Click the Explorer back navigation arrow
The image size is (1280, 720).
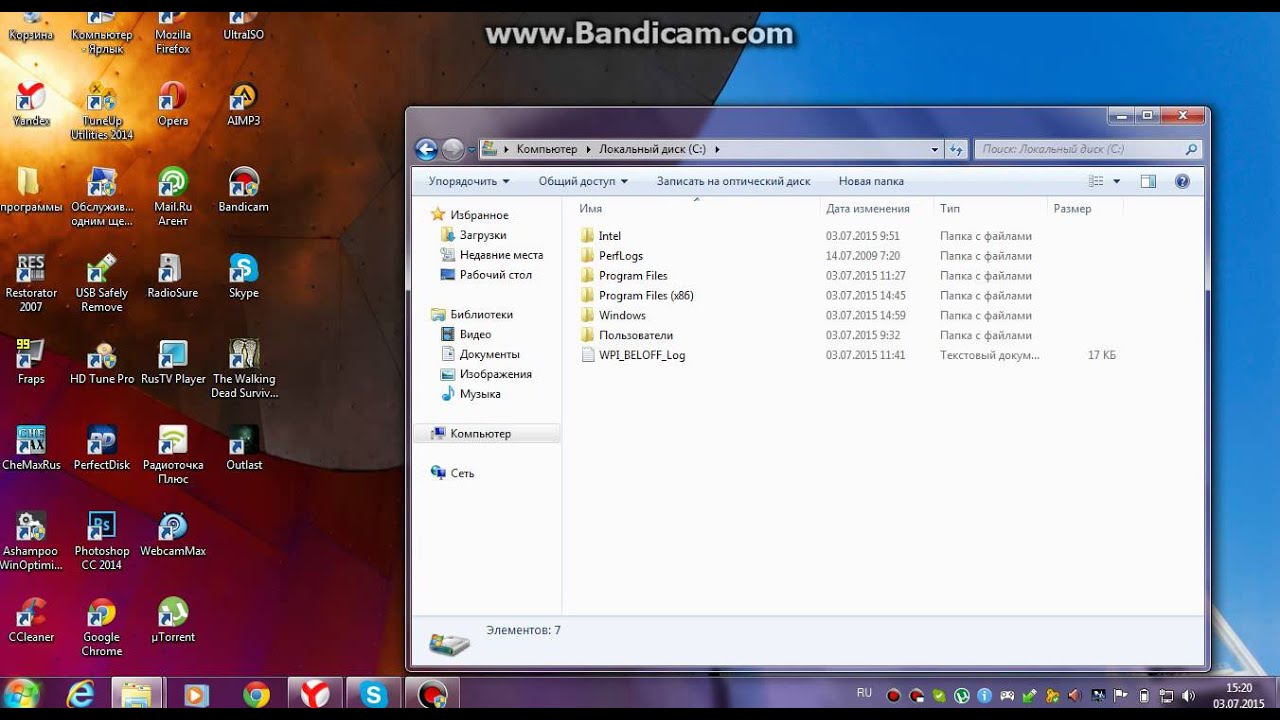pos(426,149)
